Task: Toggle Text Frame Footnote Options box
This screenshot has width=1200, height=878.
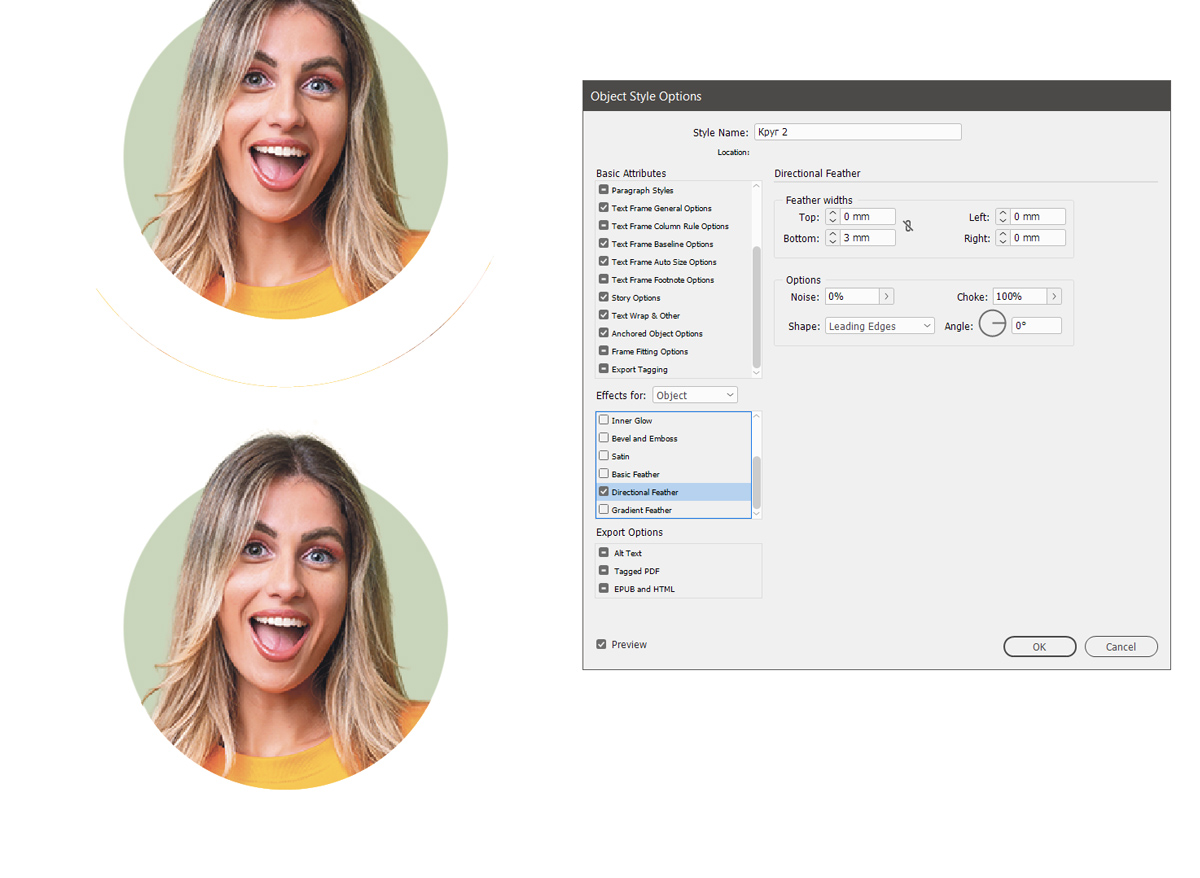Action: [604, 280]
